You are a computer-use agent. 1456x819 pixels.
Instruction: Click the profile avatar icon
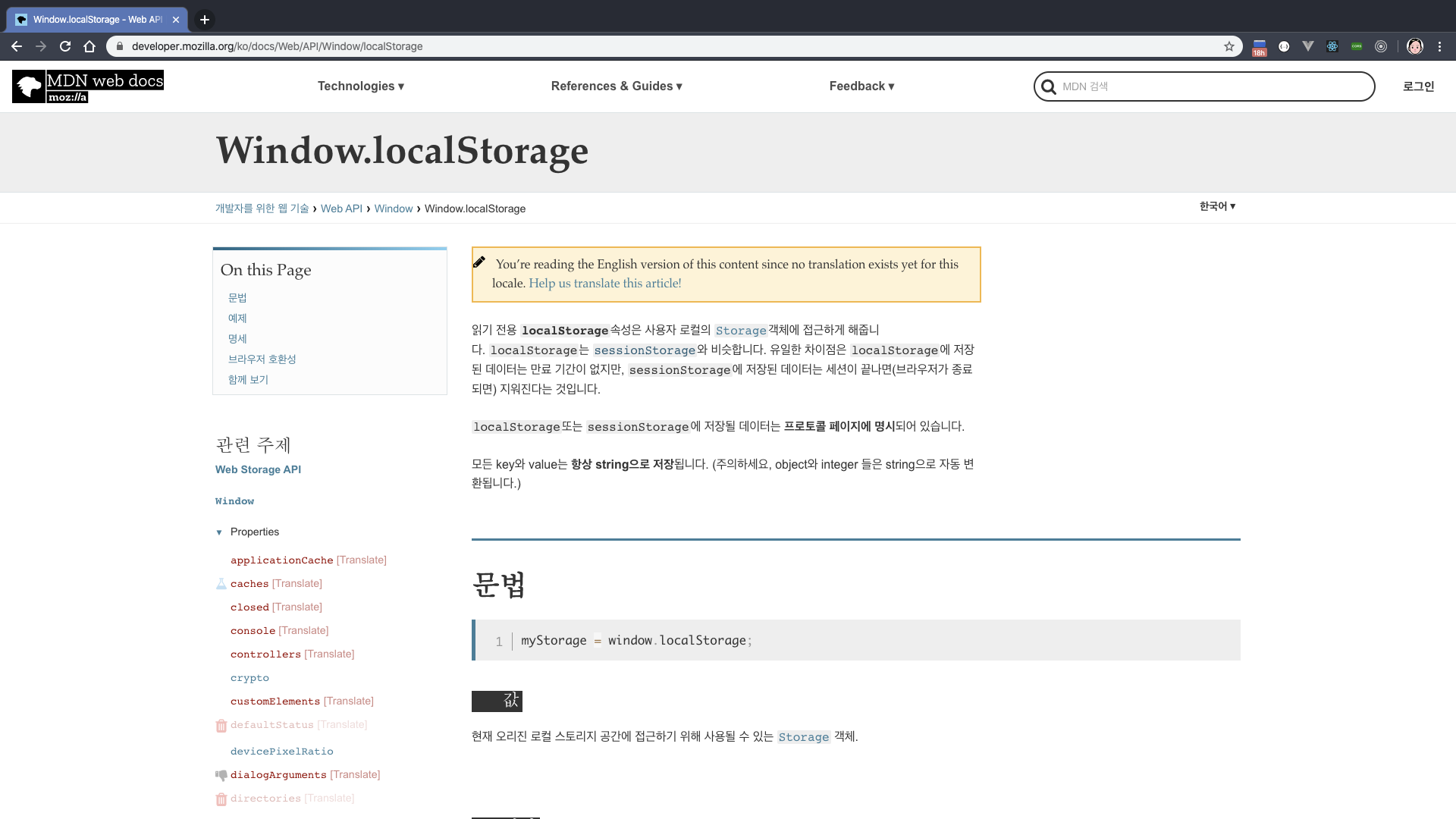(x=1414, y=46)
